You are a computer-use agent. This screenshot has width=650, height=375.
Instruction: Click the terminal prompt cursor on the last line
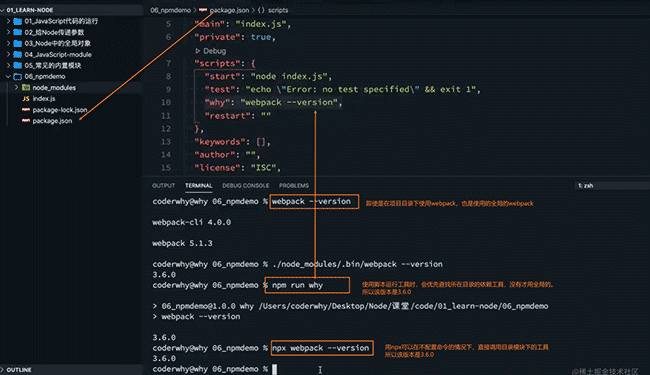pos(274,369)
